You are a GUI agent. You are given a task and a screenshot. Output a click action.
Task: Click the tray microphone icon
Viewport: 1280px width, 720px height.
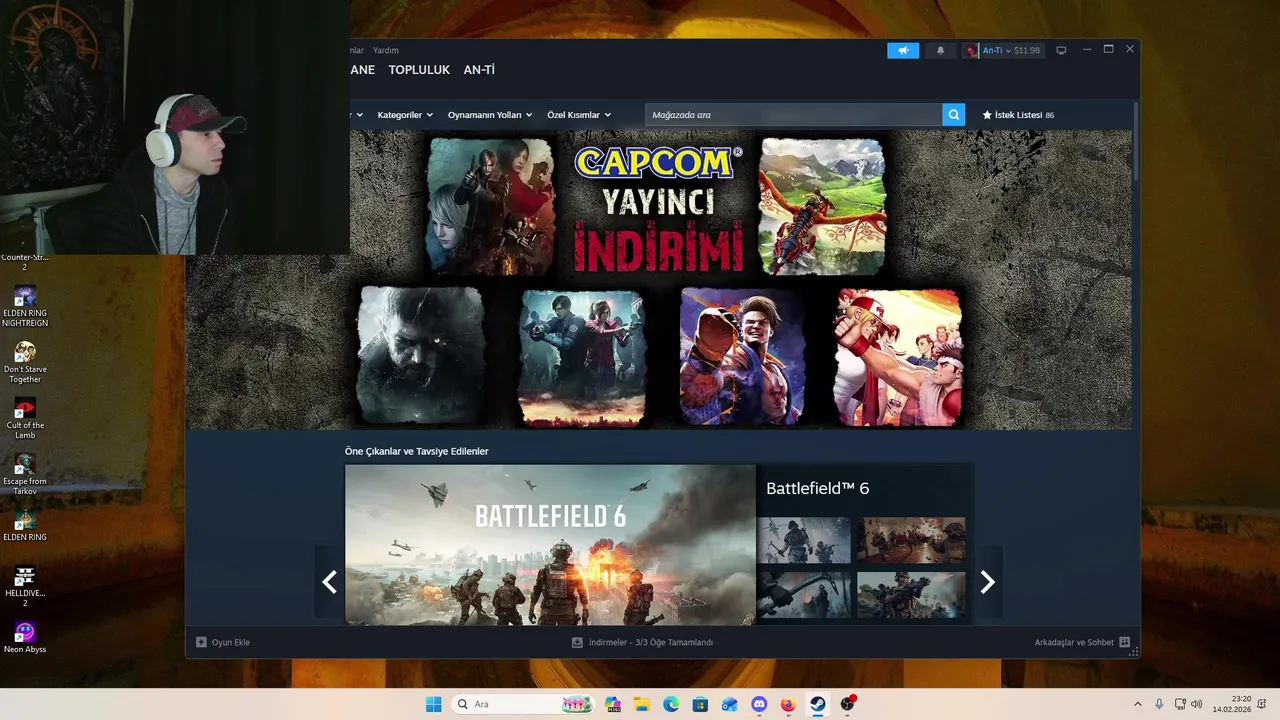pos(1159,704)
